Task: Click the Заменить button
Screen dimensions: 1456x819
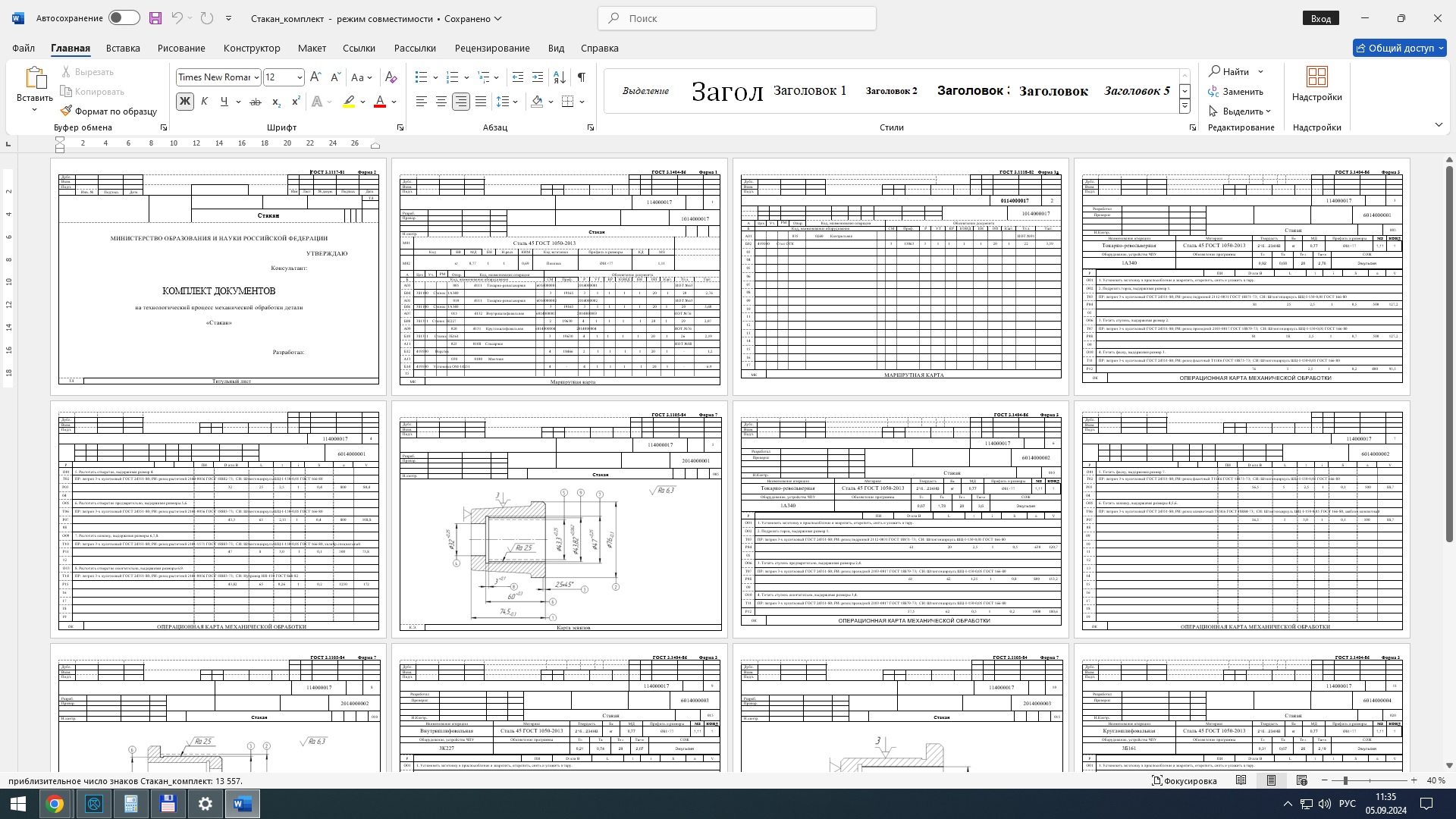Action: [x=1236, y=91]
